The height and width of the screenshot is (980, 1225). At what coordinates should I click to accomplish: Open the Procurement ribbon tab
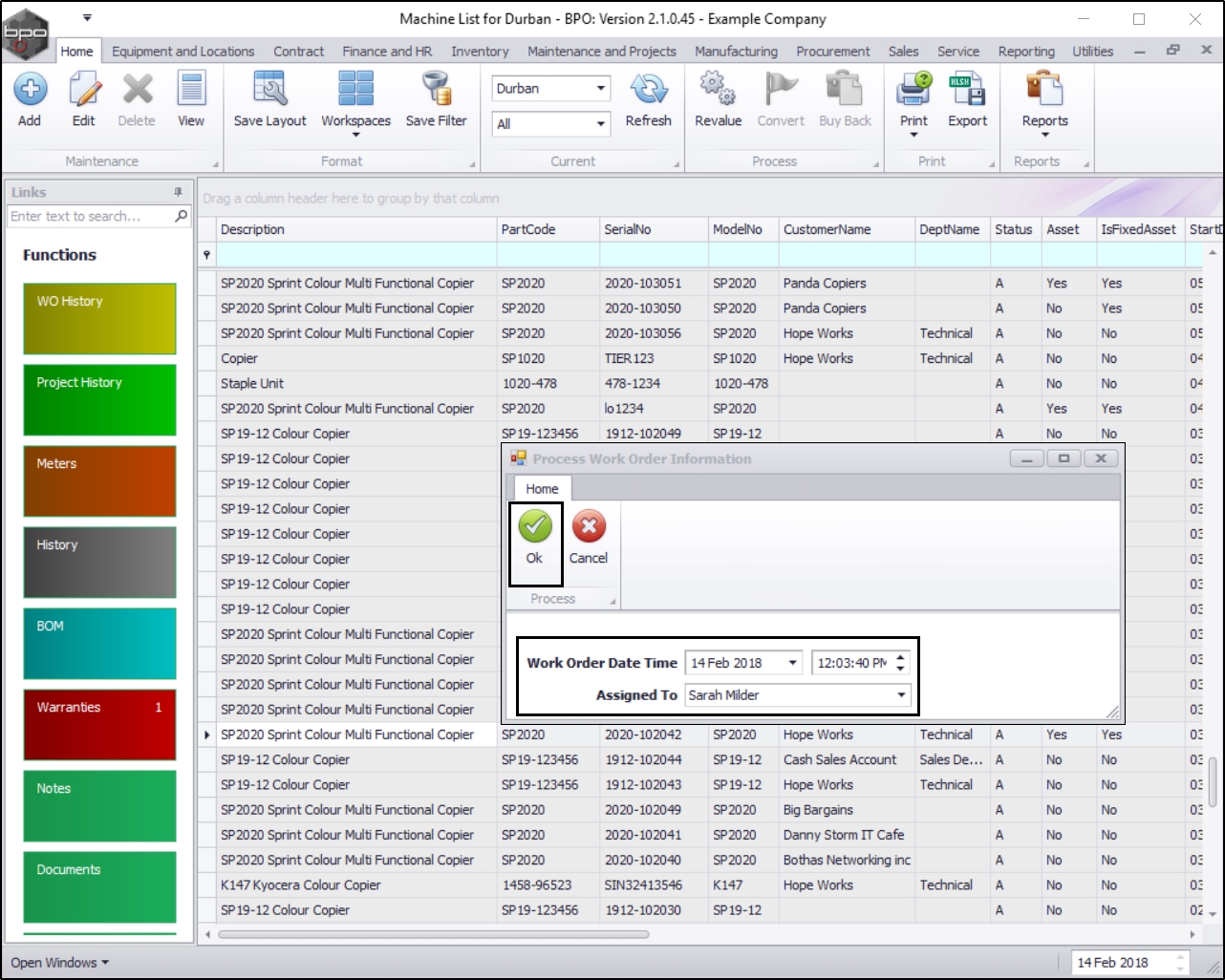(833, 52)
